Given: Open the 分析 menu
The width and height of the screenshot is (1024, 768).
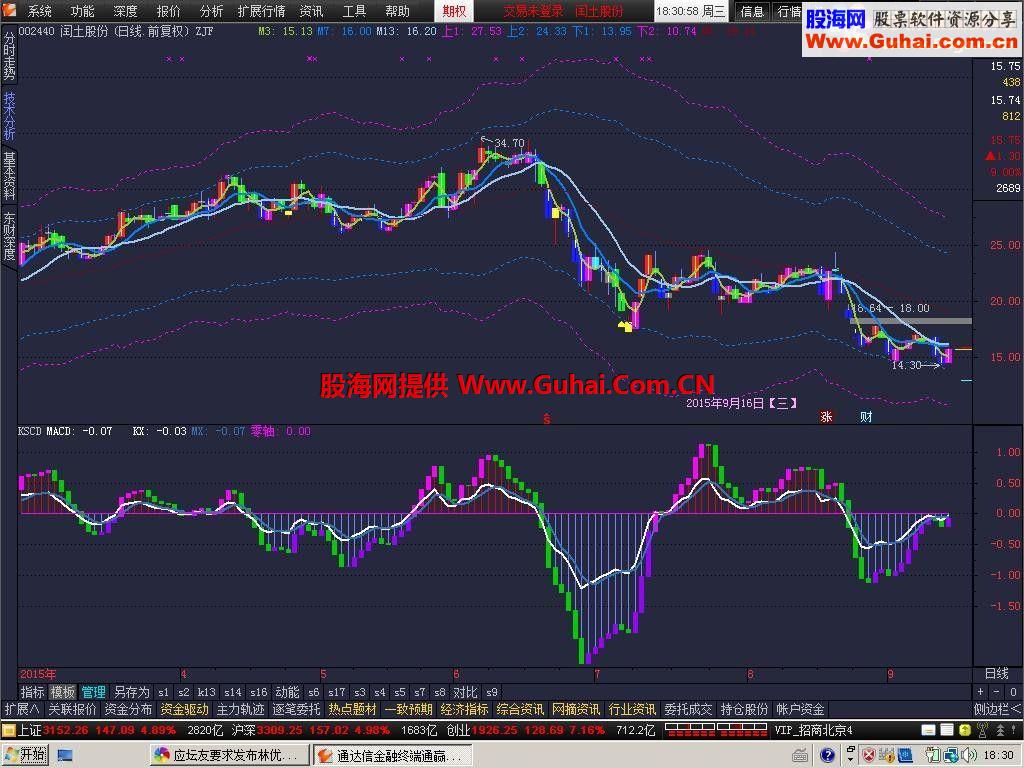Looking at the screenshot, I should click(x=211, y=11).
